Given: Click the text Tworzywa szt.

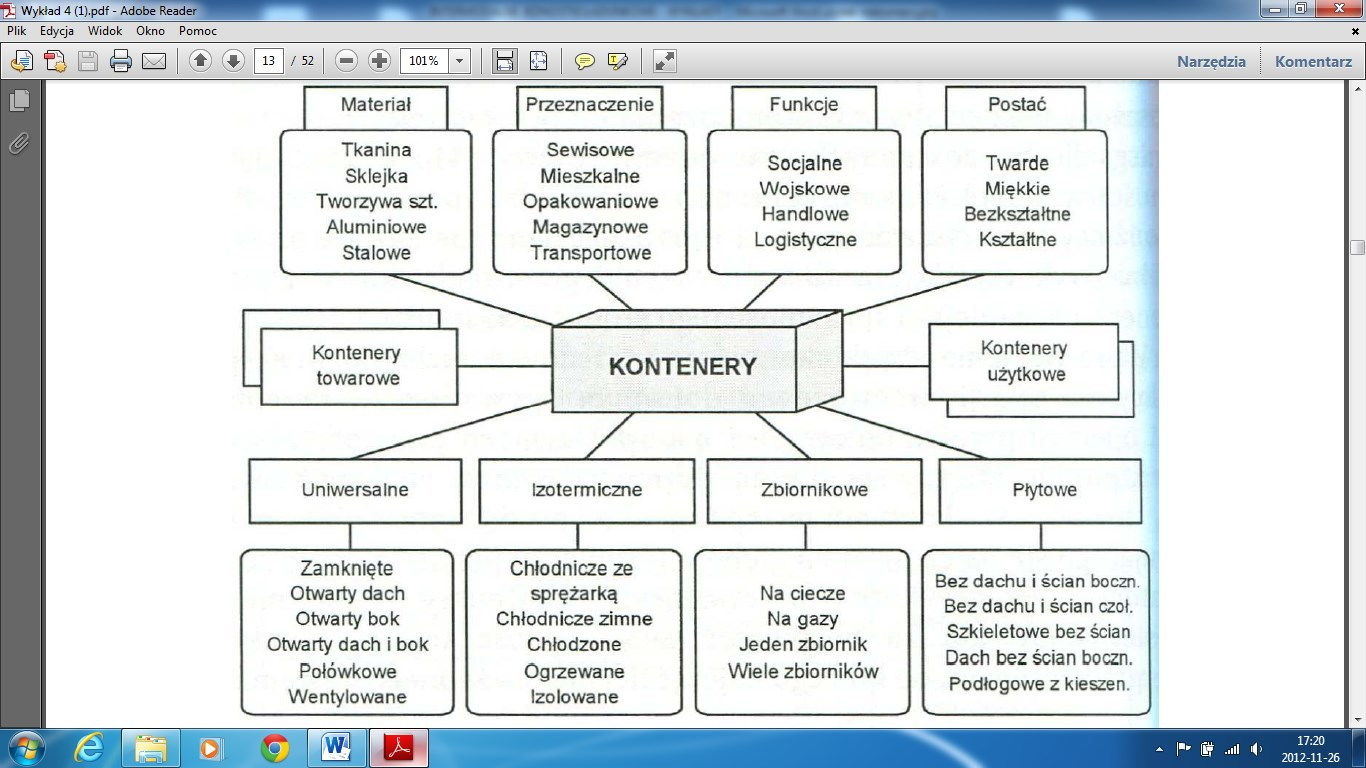Looking at the screenshot, I should click(x=377, y=201).
